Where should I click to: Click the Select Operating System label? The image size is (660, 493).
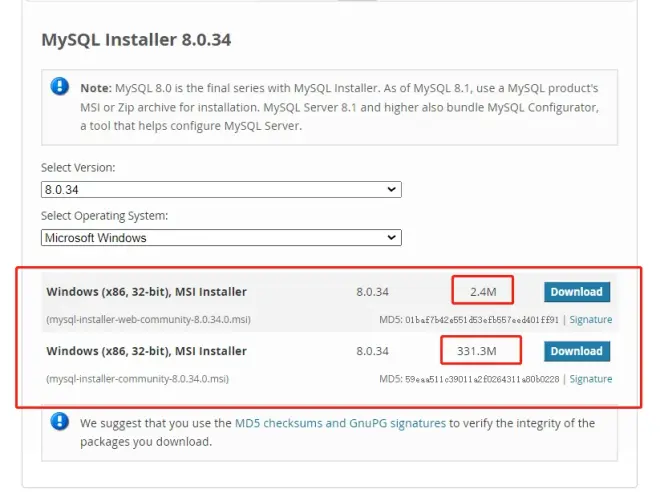pos(104,216)
